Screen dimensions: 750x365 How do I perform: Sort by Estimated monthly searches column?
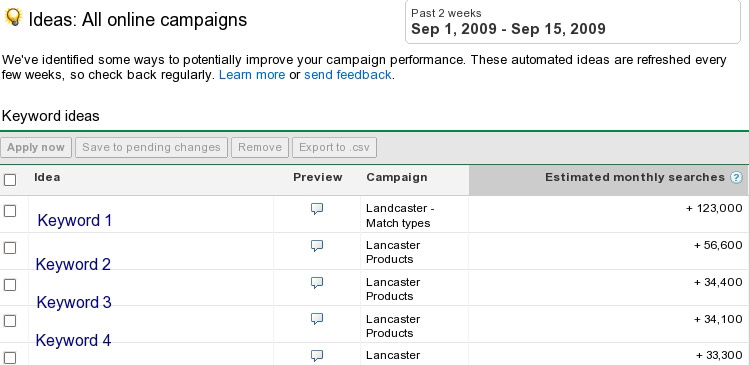pyautogui.click(x=635, y=177)
